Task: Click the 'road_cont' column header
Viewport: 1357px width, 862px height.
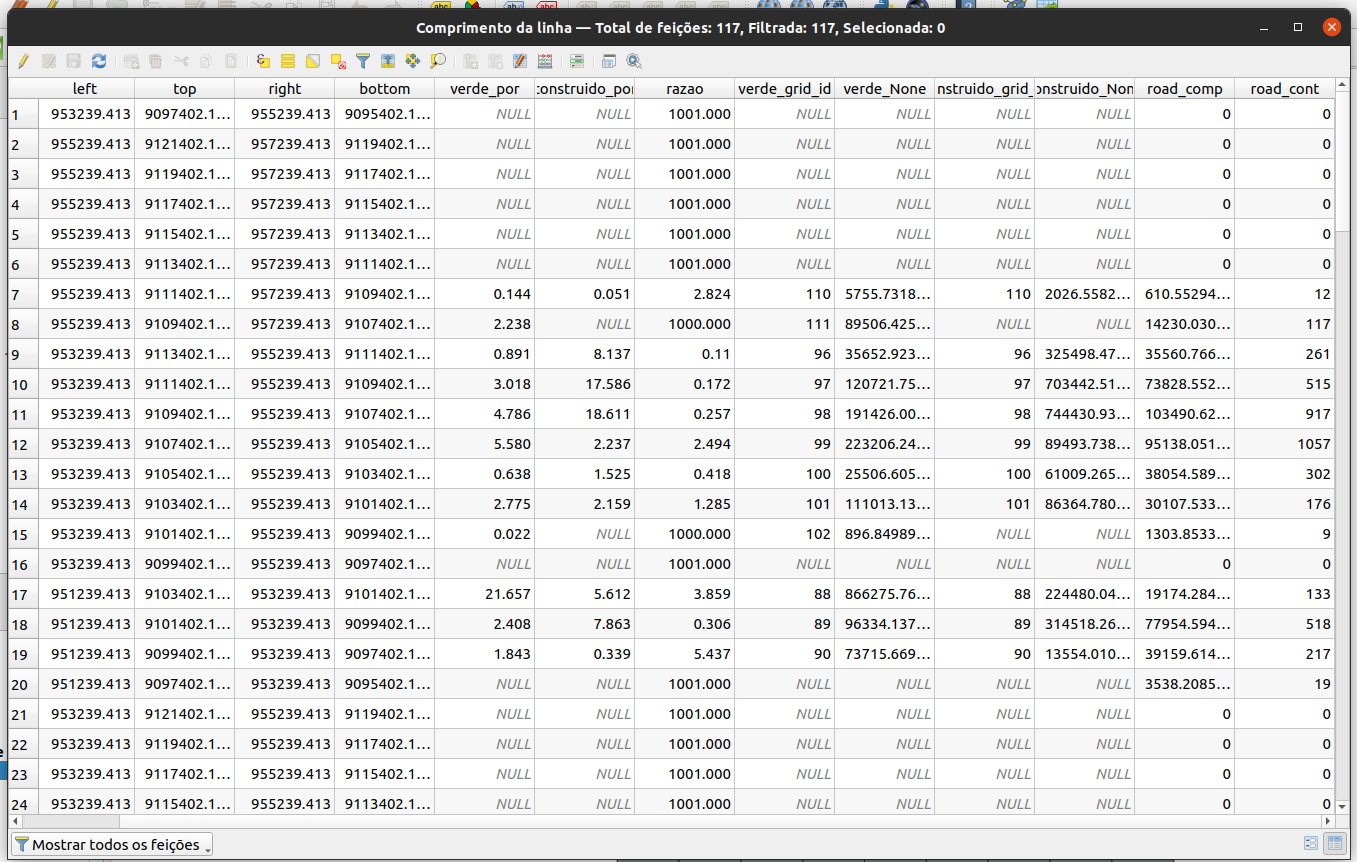Action: (x=1285, y=88)
